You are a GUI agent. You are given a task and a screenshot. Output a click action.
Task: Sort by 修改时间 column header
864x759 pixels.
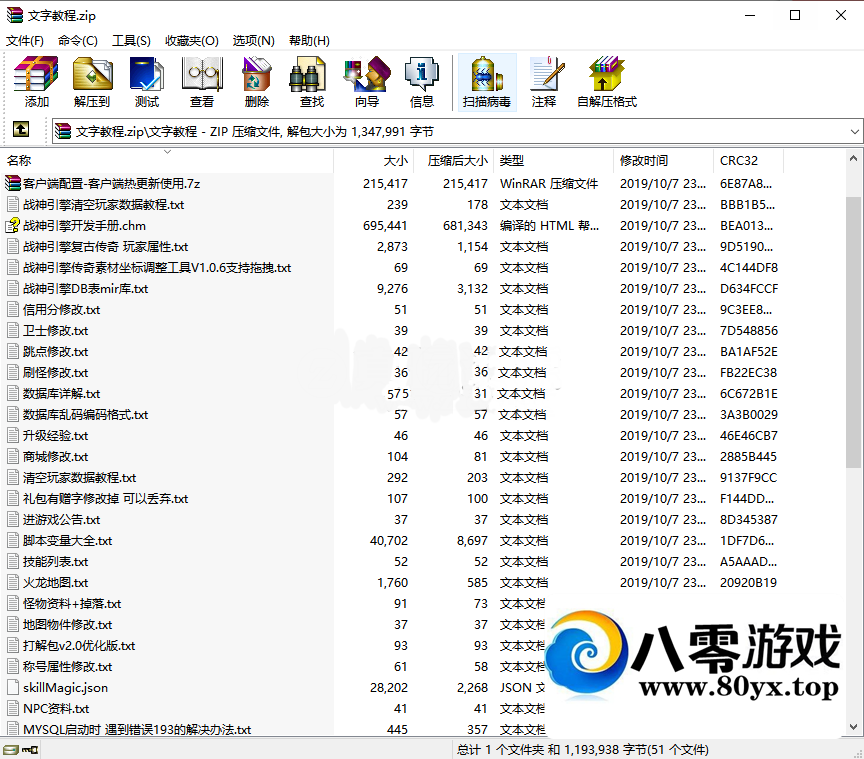tap(644, 160)
